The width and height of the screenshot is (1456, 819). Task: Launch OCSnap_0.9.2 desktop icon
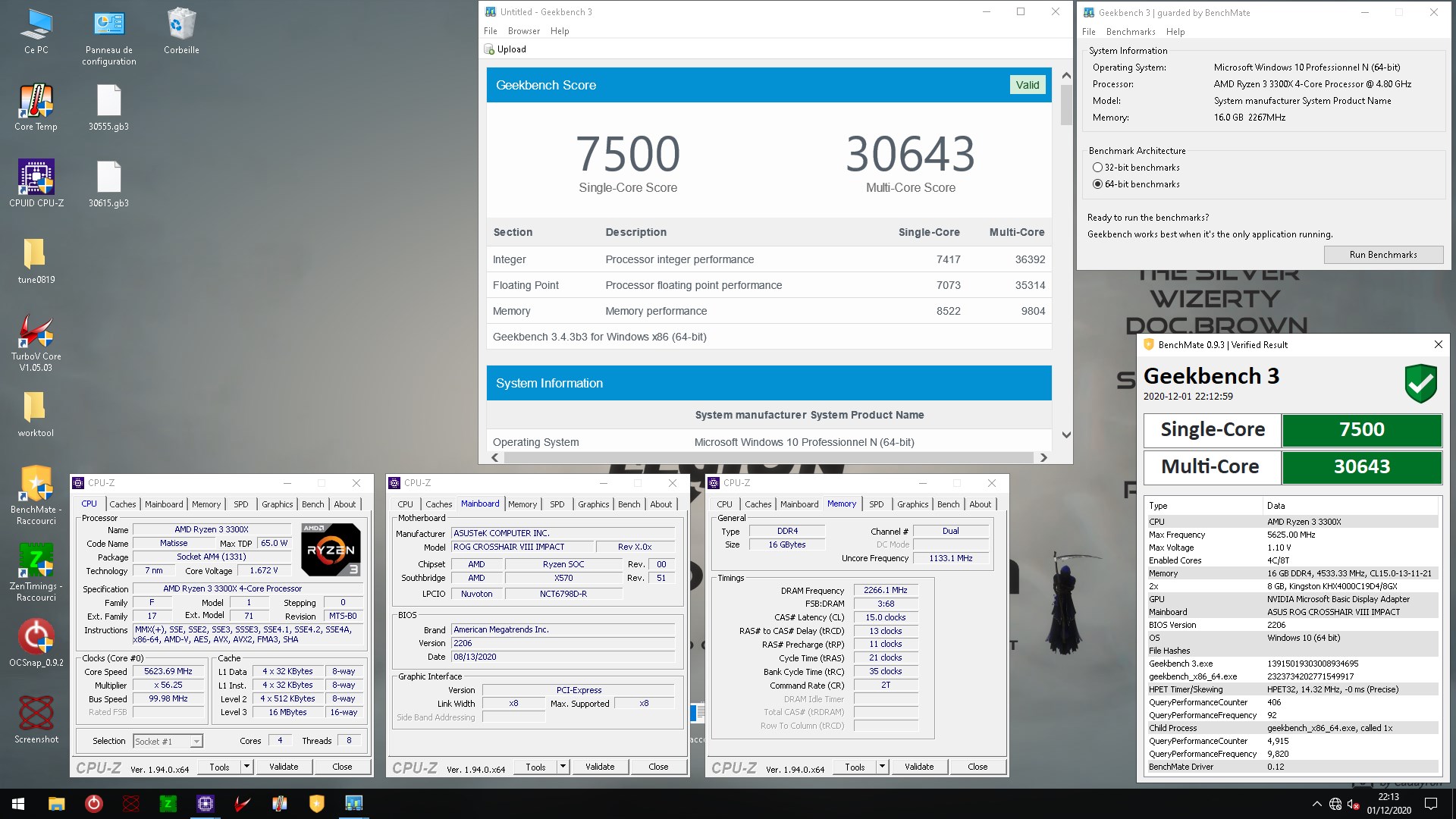(x=36, y=643)
